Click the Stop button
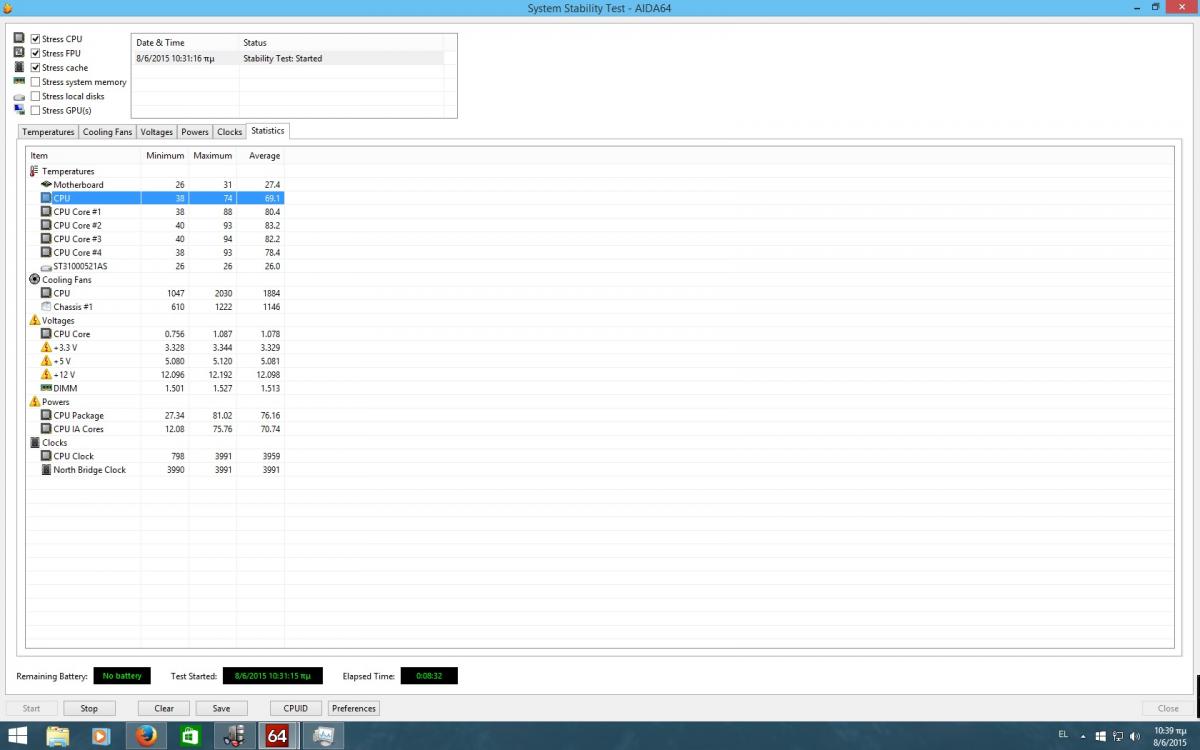Image resolution: width=1200 pixels, height=750 pixels. click(x=89, y=708)
